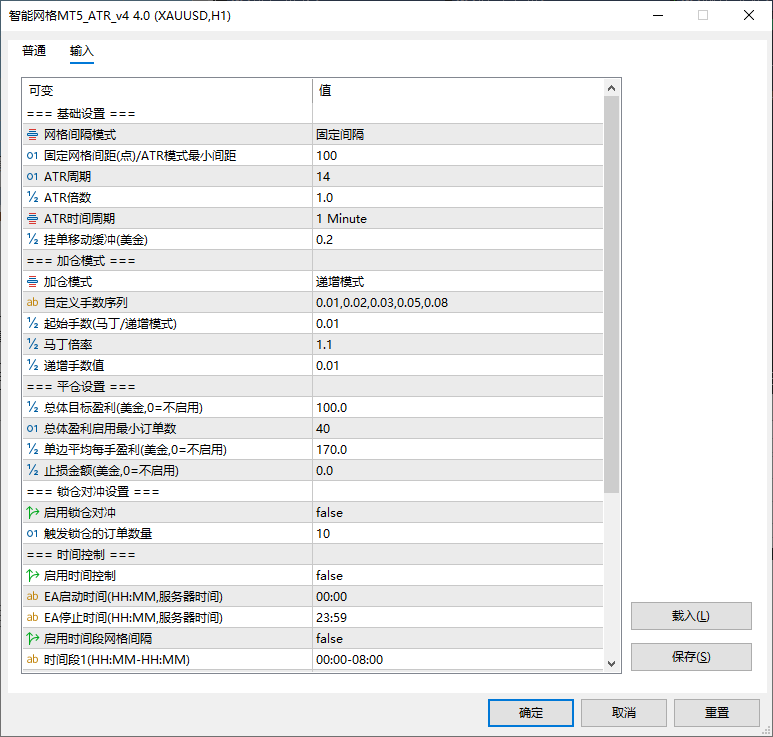Select the === 加仓模式 === header row
The height and width of the screenshot is (737, 773).
(x=313, y=261)
